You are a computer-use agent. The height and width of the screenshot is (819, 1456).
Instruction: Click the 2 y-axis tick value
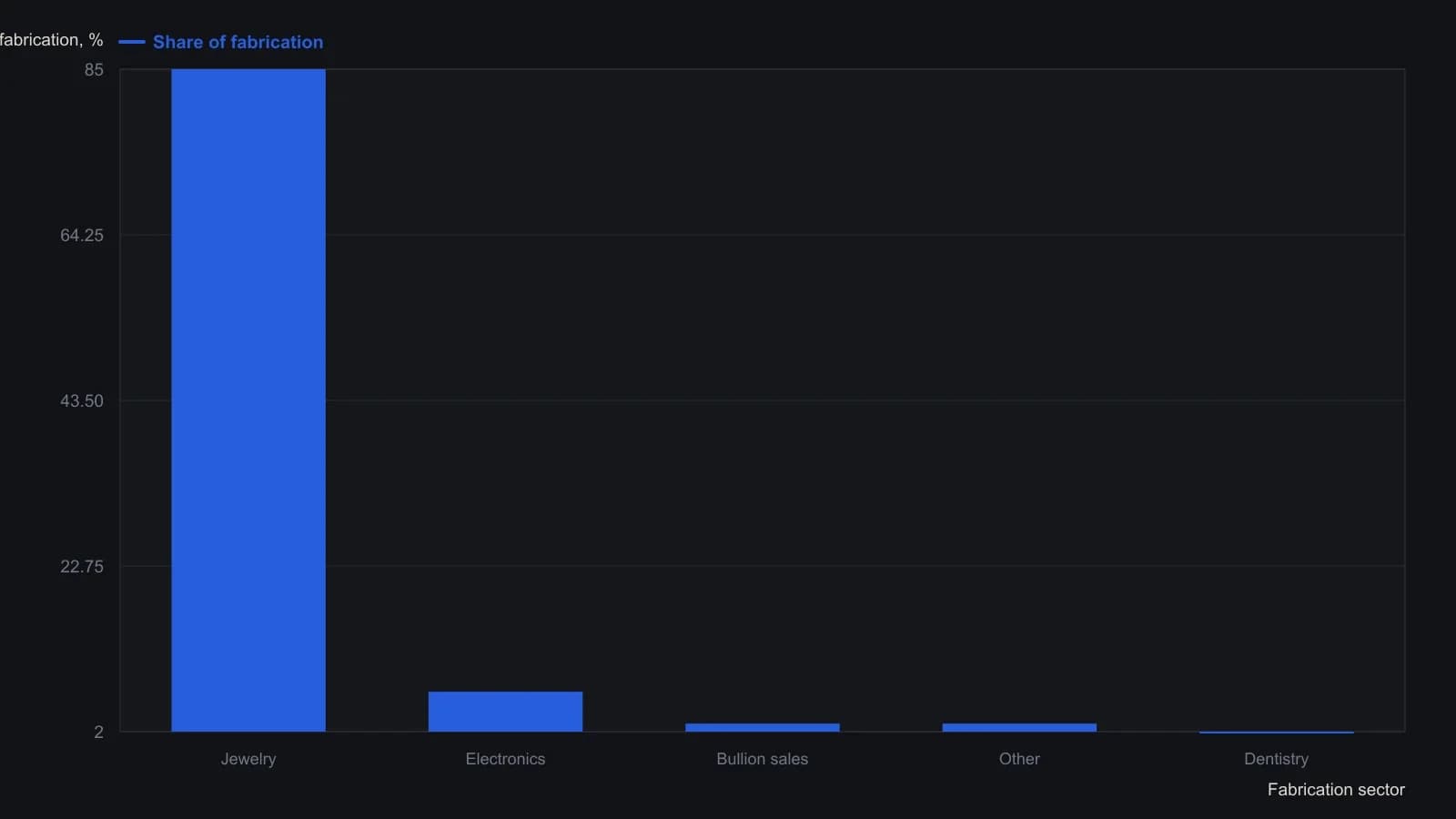(x=98, y=733)
